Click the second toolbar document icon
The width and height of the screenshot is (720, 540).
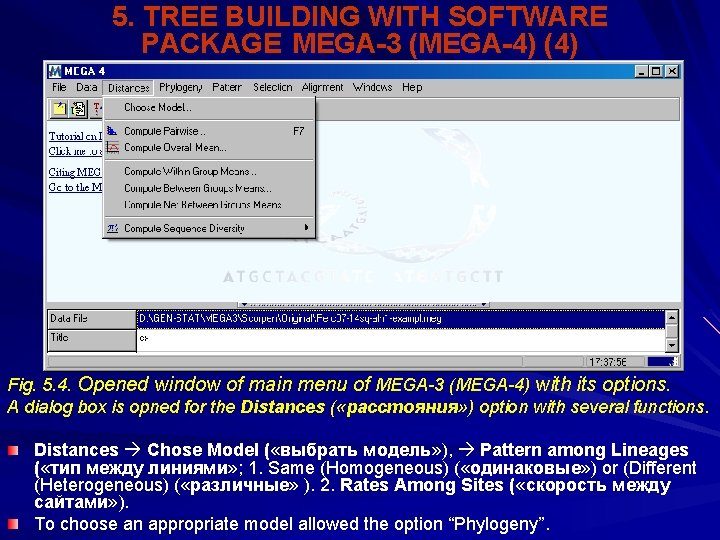[79, 109]
